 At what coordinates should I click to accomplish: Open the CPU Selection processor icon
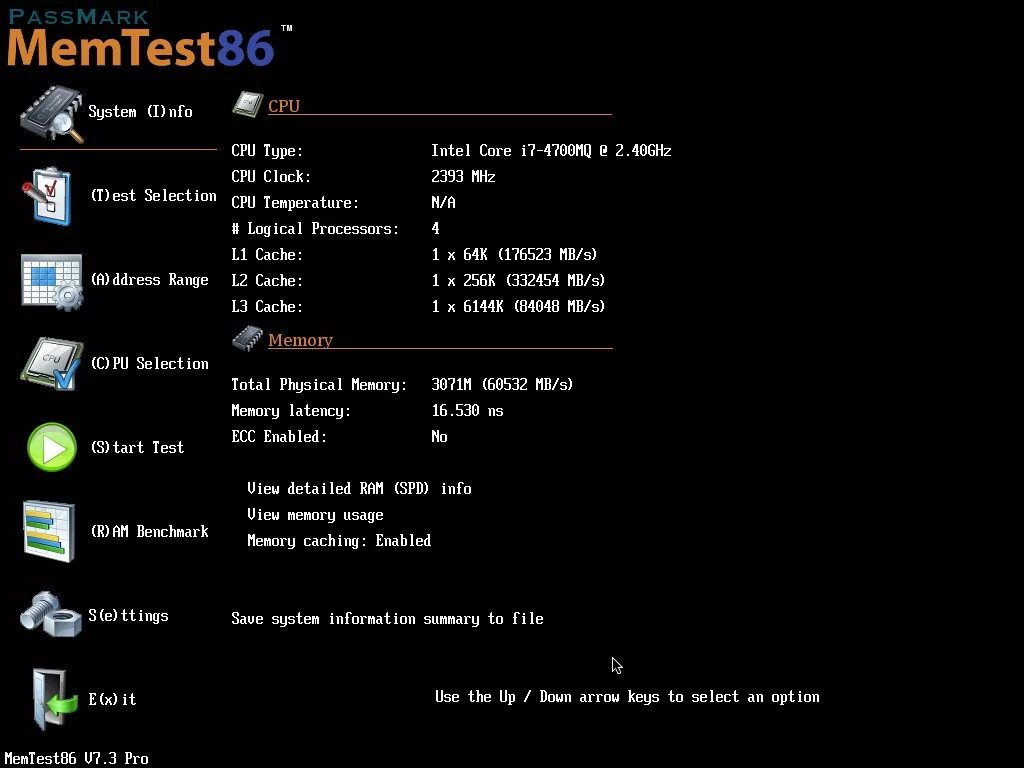coord(52,363)
